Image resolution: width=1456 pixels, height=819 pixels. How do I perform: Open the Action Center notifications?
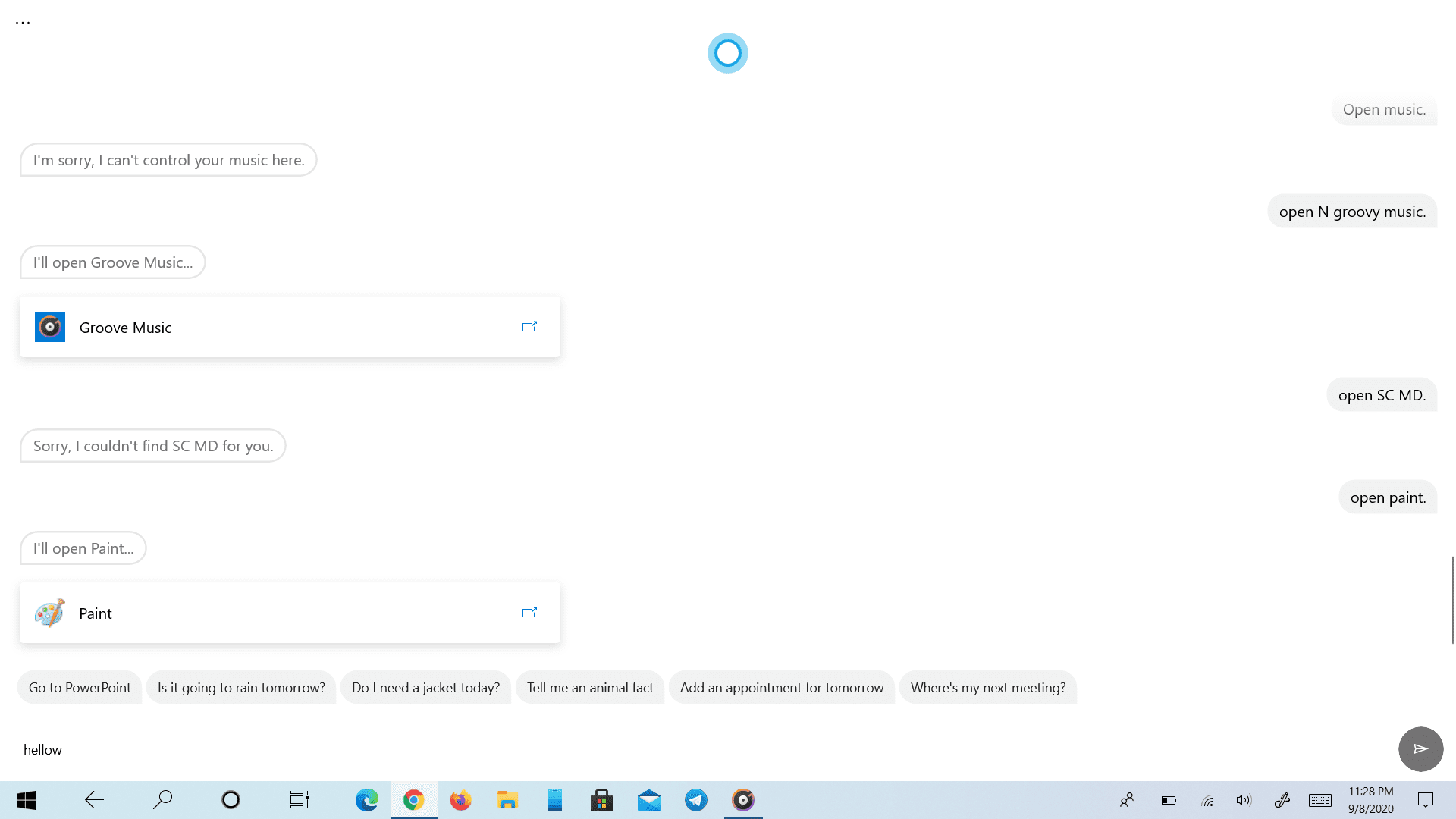1426,800
